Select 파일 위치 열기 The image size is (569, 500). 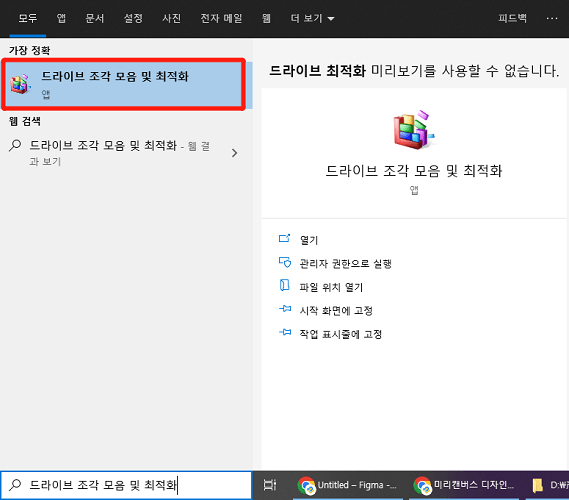pyautogui.click(x=331, y=287)
